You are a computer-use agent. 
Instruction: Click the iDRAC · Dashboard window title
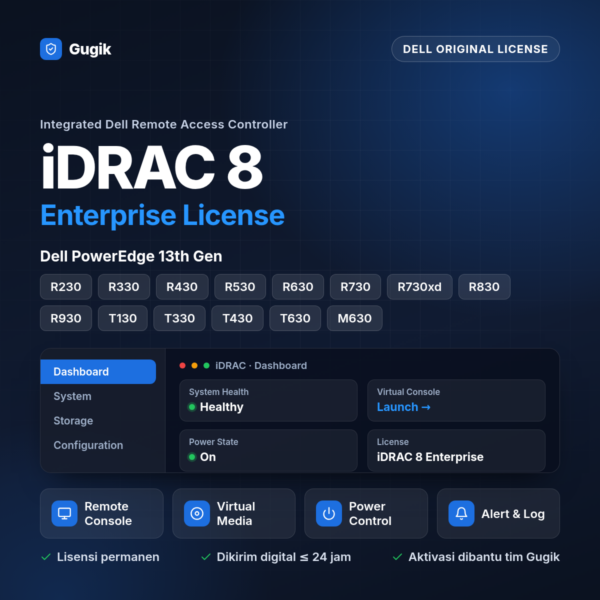(261, 365)
